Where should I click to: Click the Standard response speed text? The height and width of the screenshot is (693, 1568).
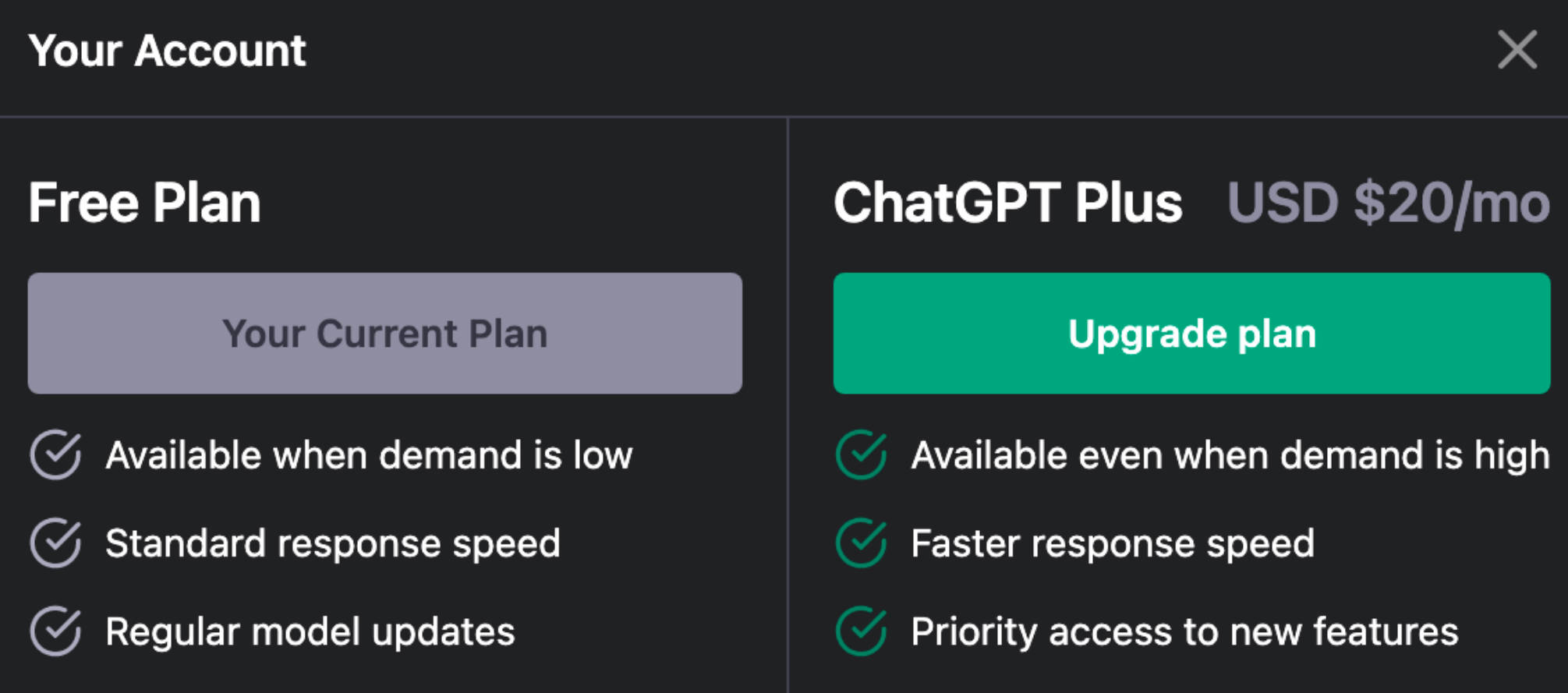(333, 544)
